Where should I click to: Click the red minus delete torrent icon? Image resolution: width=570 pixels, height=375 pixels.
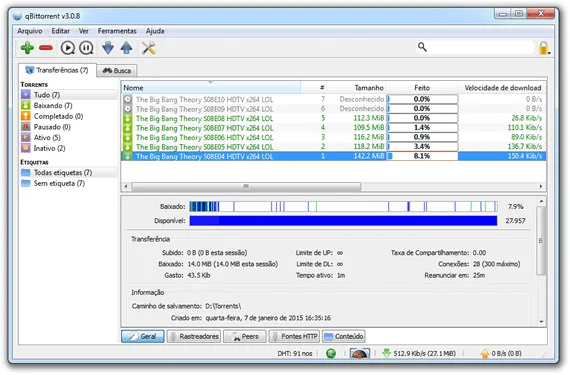click(46, 48)
